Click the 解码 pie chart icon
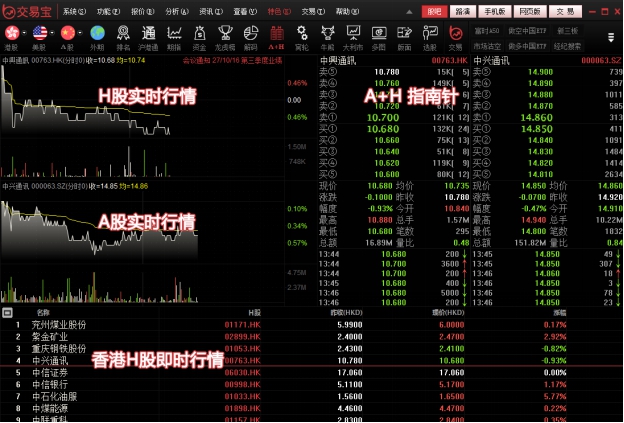 pyautogui.click(x=250, y=38)
